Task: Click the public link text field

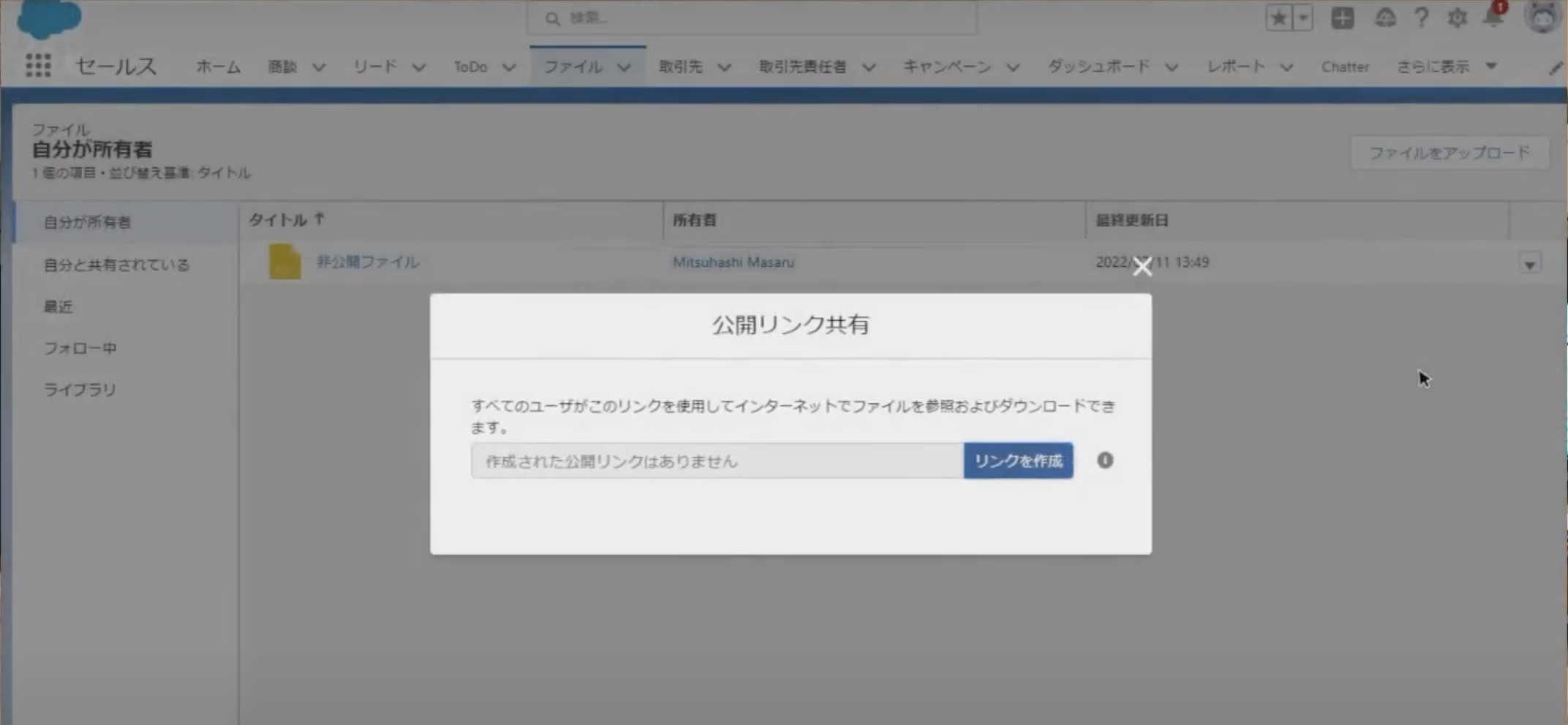Action: point(717,460)
